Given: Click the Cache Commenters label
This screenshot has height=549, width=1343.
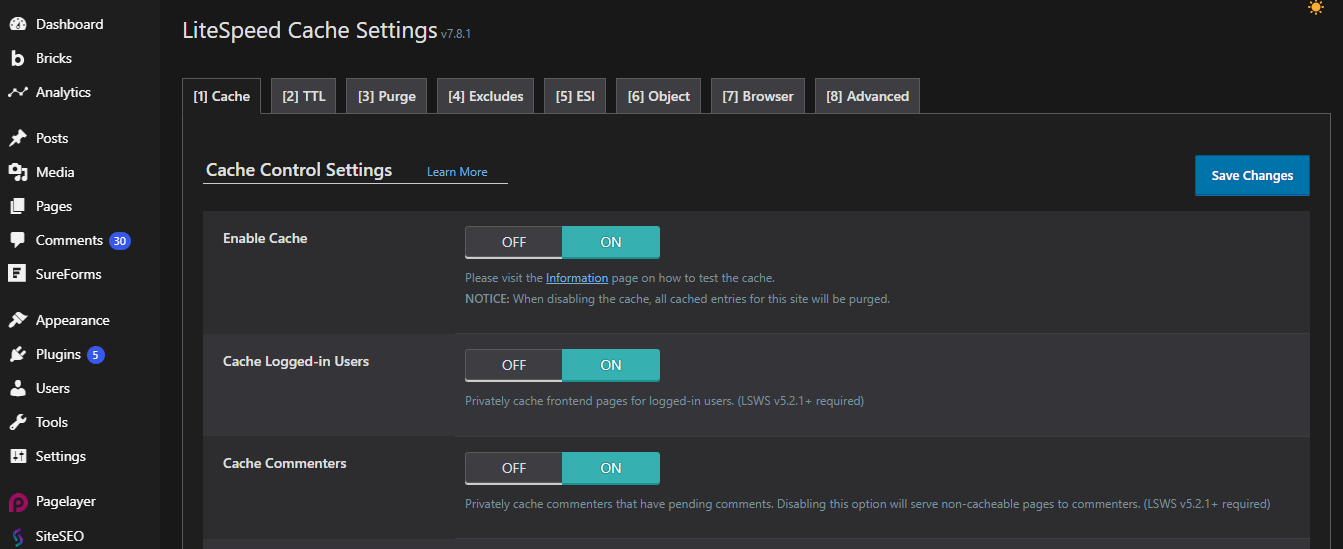Looking at the screenshot, I should [285, 463].
